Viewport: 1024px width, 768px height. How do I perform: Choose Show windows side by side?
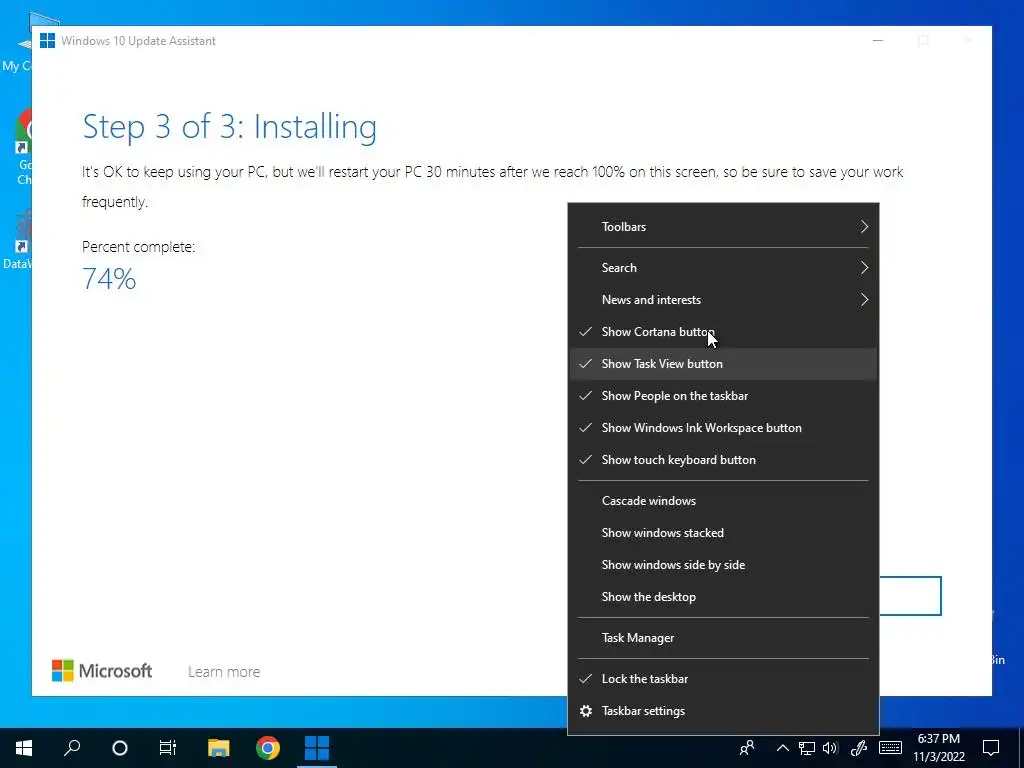(723, 565)
